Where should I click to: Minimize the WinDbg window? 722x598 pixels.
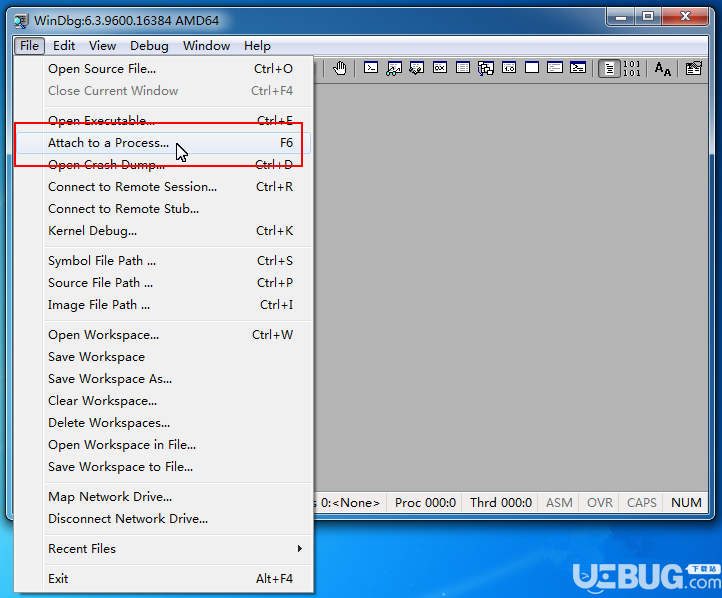[621, 17]
